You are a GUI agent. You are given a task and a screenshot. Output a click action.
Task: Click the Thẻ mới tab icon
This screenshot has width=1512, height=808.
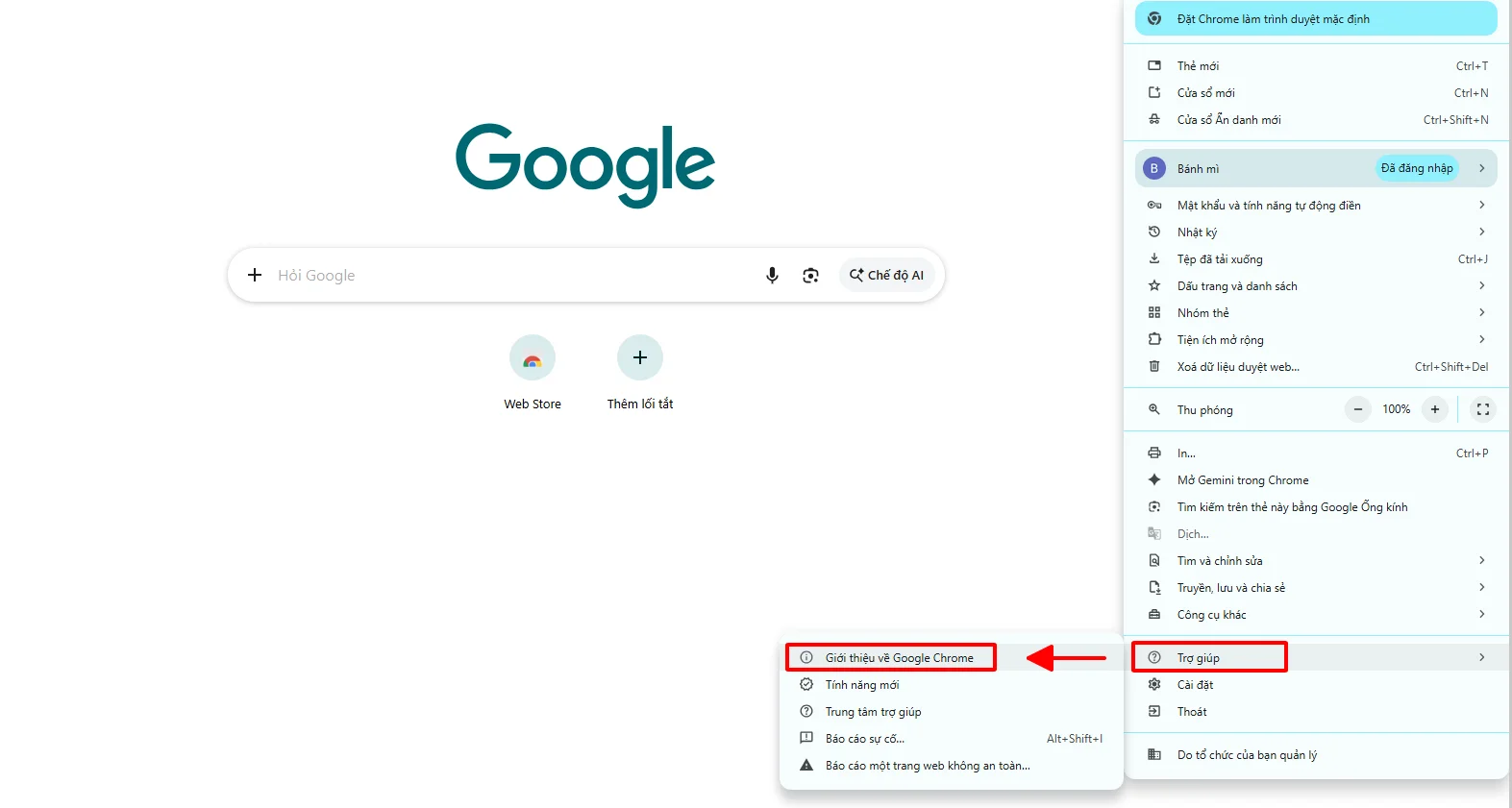coord(1154,65)
